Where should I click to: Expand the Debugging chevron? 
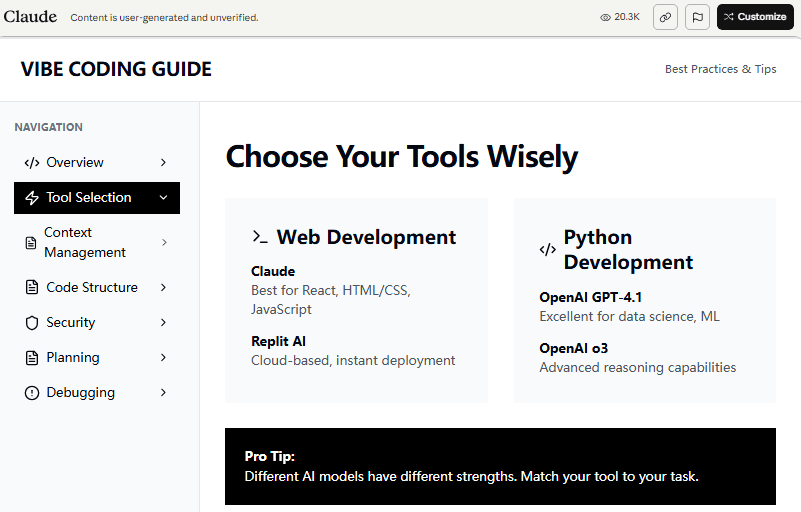[163, 392]
